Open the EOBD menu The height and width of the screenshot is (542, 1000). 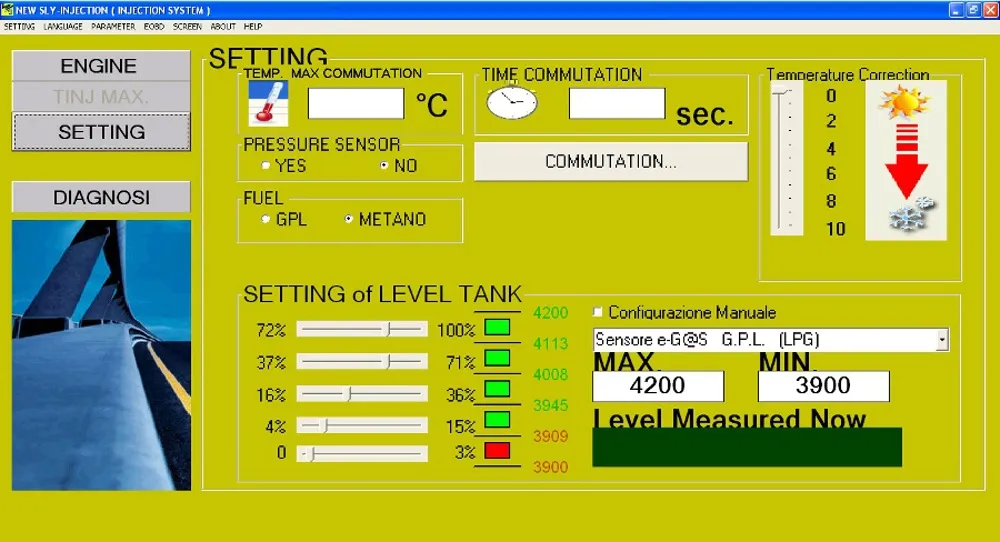154,27
